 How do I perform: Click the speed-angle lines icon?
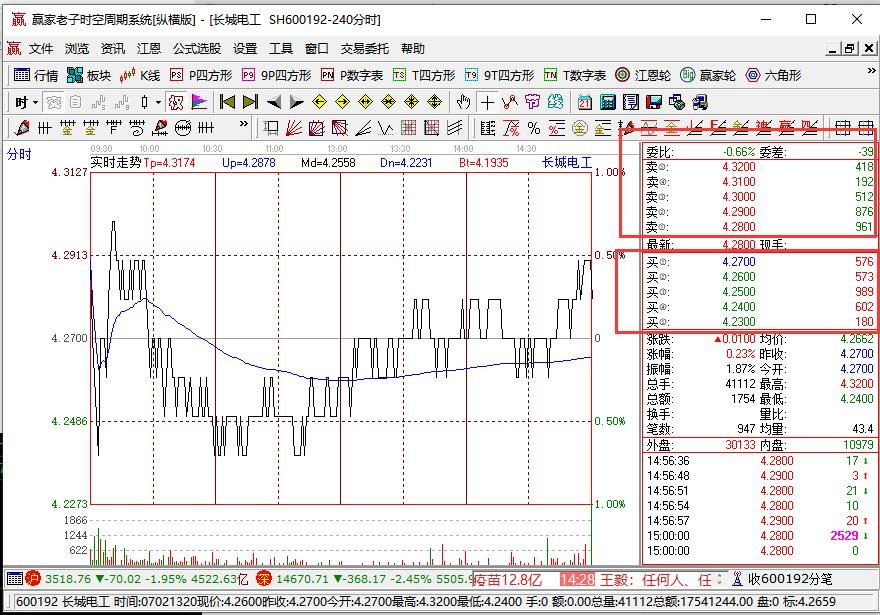click(363, 128)
